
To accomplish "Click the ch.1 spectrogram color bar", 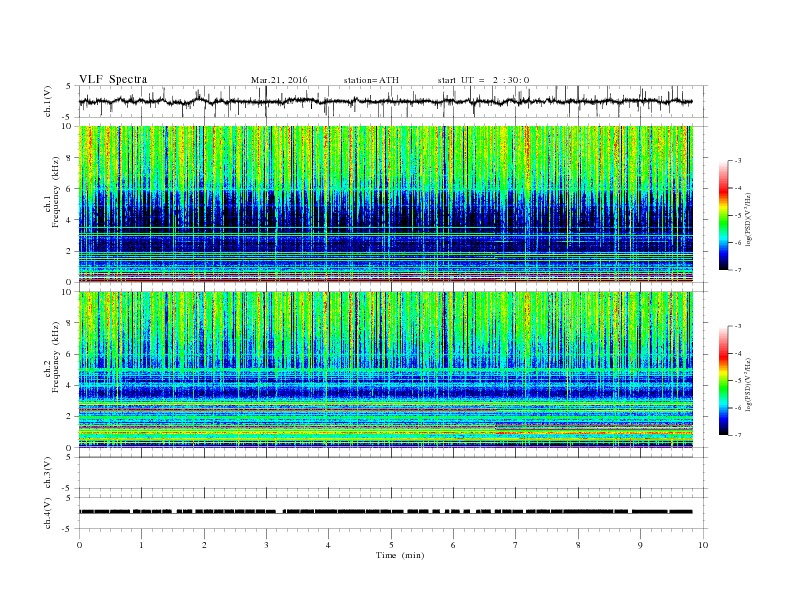I will pos(723,216).
